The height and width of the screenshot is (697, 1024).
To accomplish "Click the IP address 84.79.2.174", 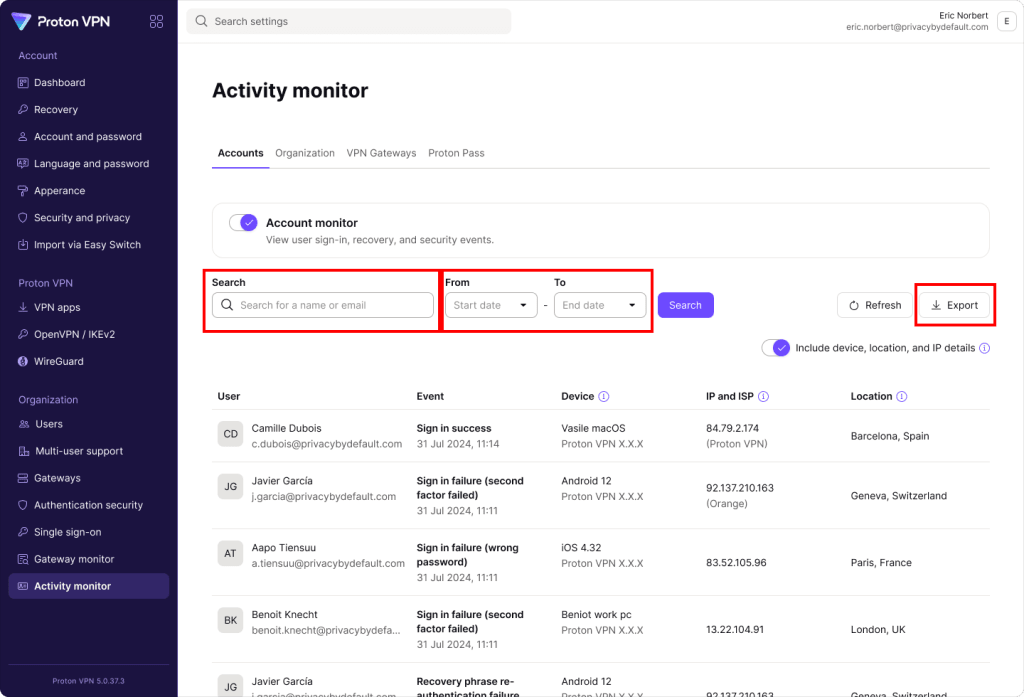I will tap(732, 429).
